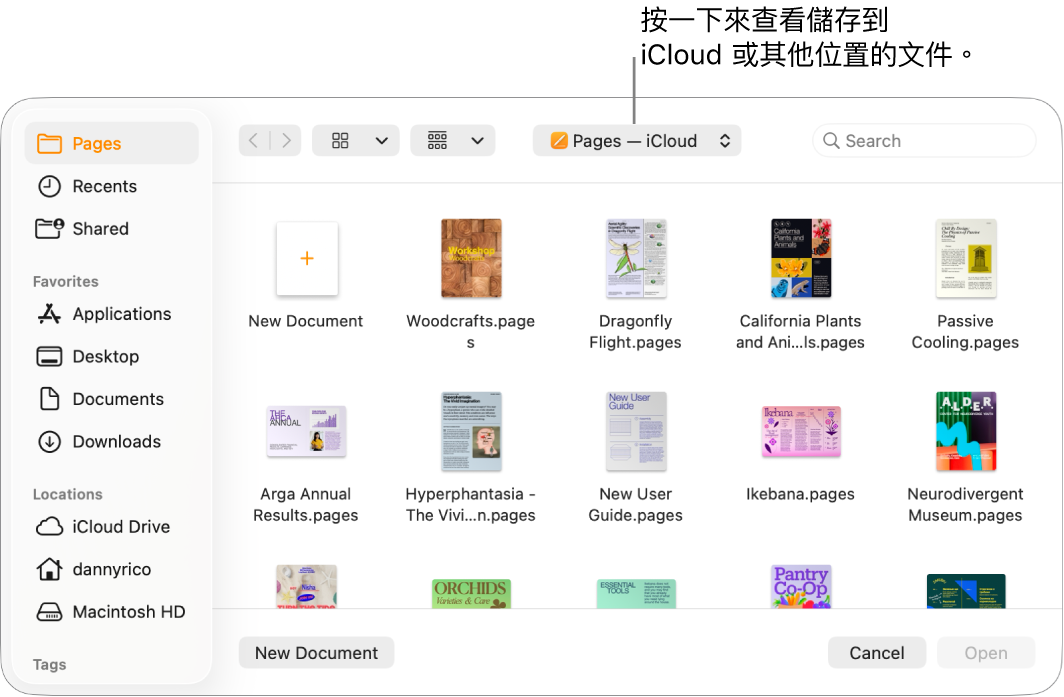Viewport: 1064px width, 697px height.
Task: Select Dragonfly Flight.pages thumbnail
Action: click(x=636, y=259)
